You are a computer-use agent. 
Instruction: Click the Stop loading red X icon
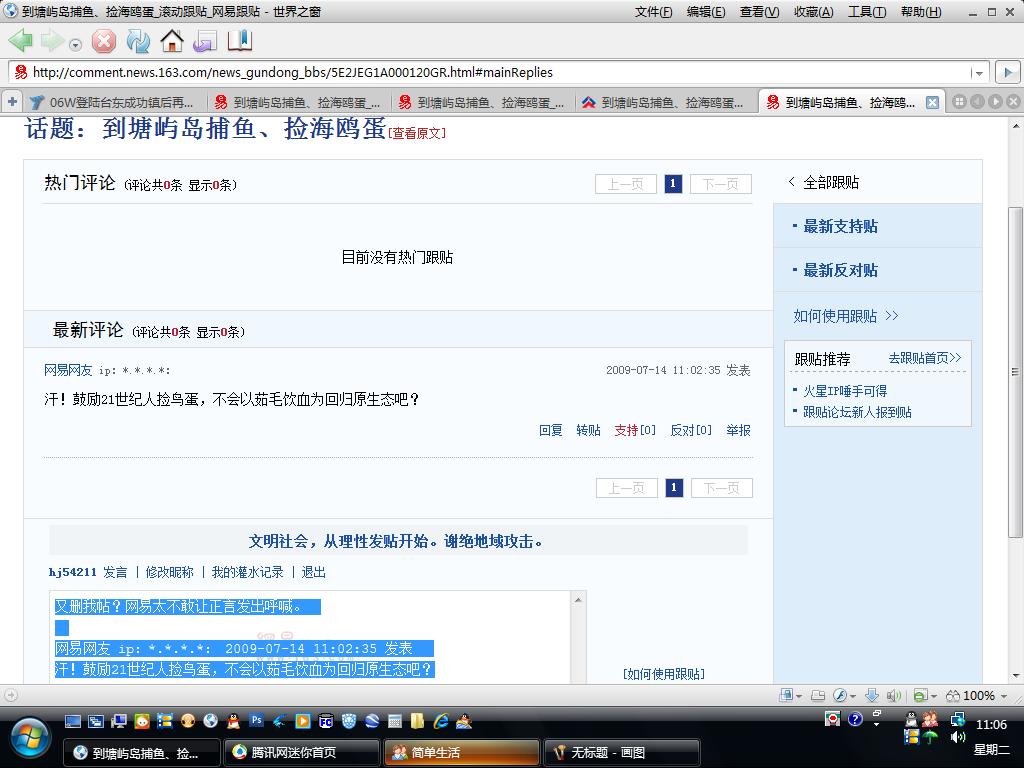point(104,41)
